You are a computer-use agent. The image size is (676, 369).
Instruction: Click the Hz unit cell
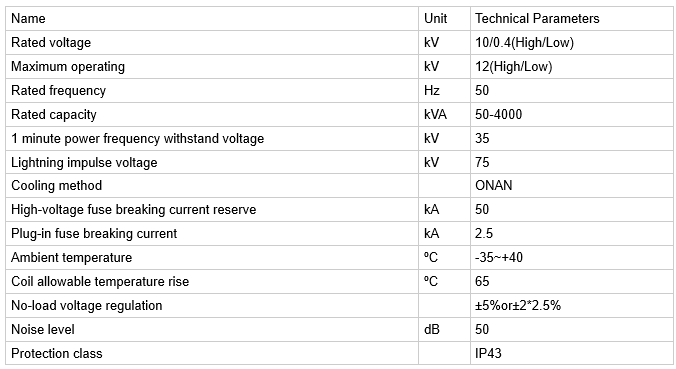click(x=444, y=91)
